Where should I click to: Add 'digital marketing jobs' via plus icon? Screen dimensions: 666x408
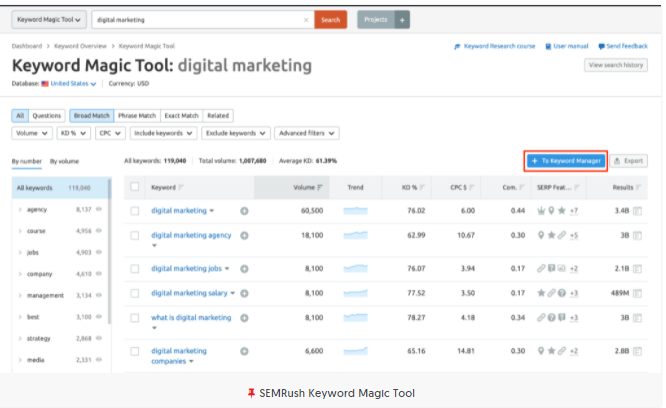tap(244, 269)
